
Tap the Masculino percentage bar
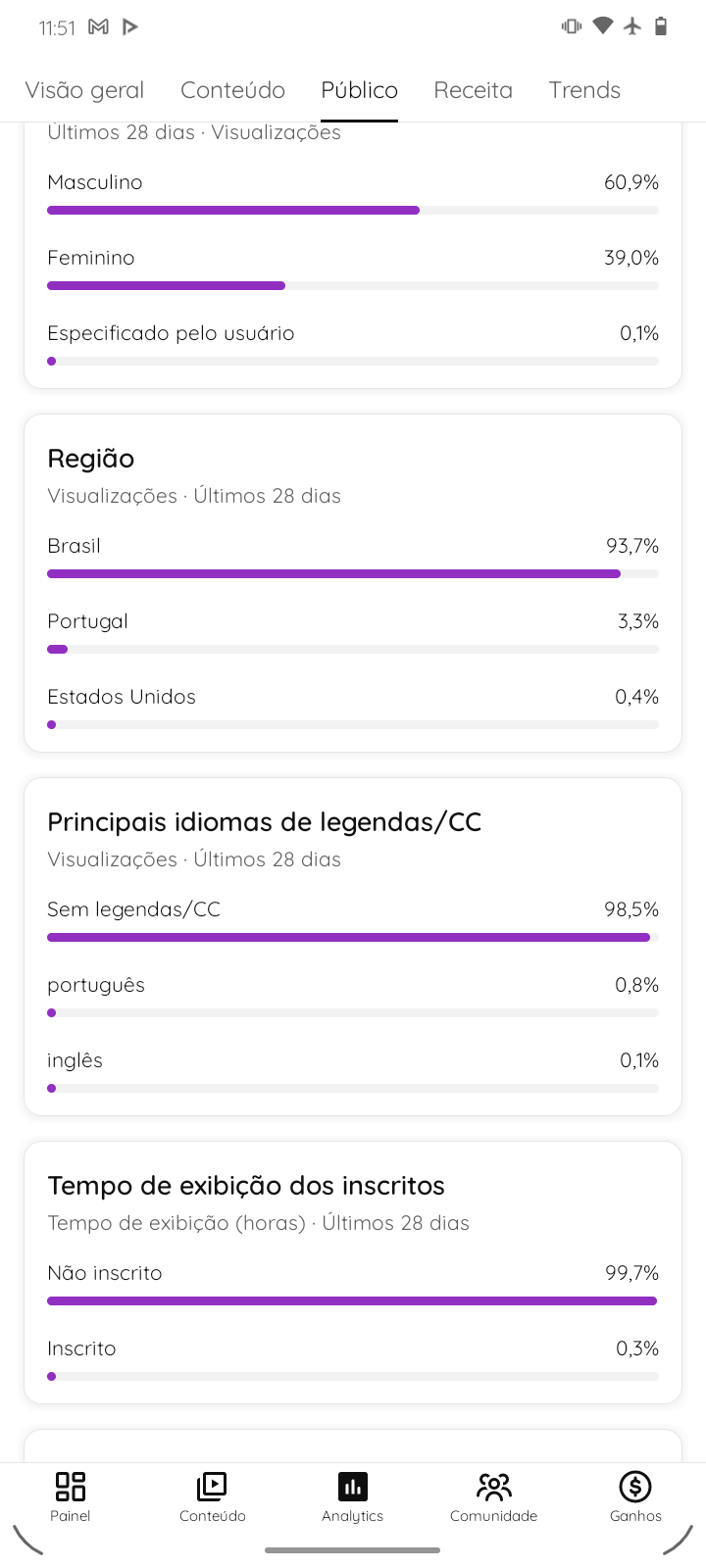point(353,211)
